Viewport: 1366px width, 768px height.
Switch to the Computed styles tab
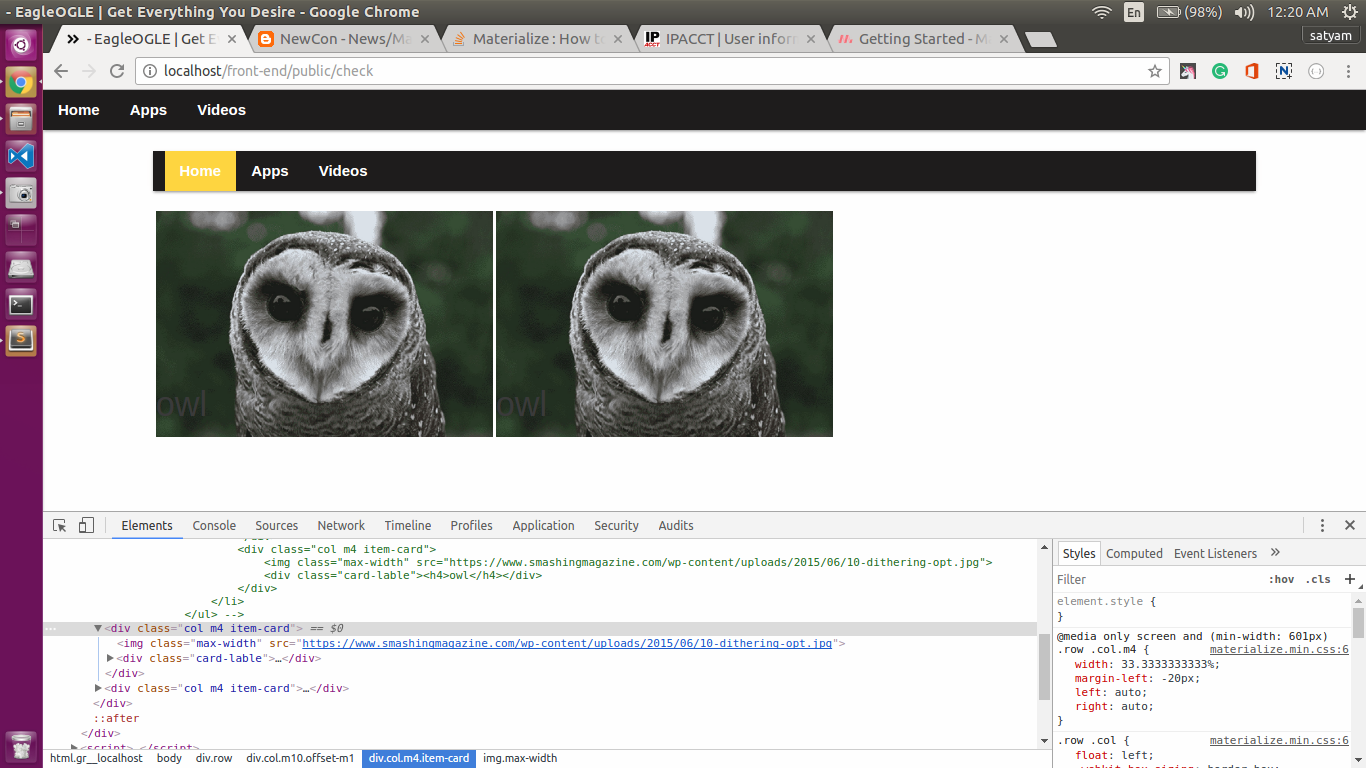tap(1134, 553)
